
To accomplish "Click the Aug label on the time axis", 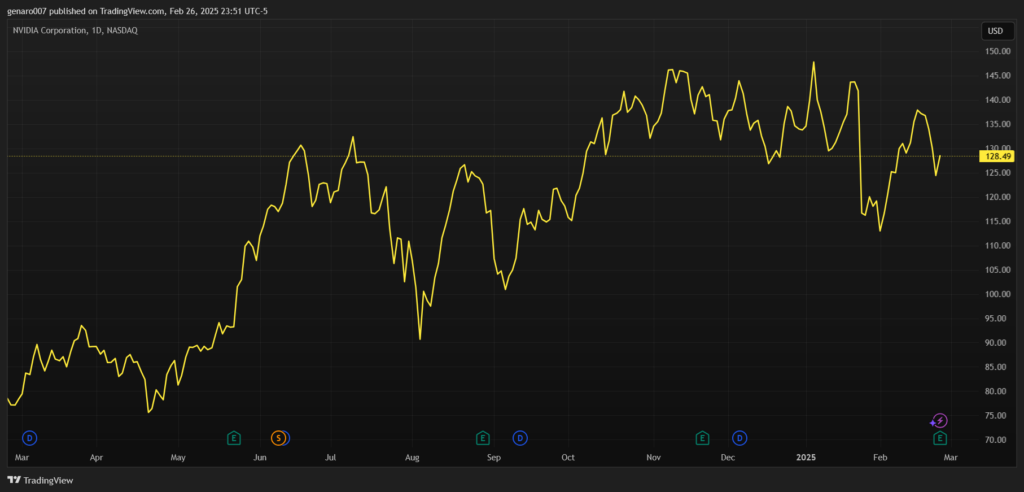I will 412,458.
